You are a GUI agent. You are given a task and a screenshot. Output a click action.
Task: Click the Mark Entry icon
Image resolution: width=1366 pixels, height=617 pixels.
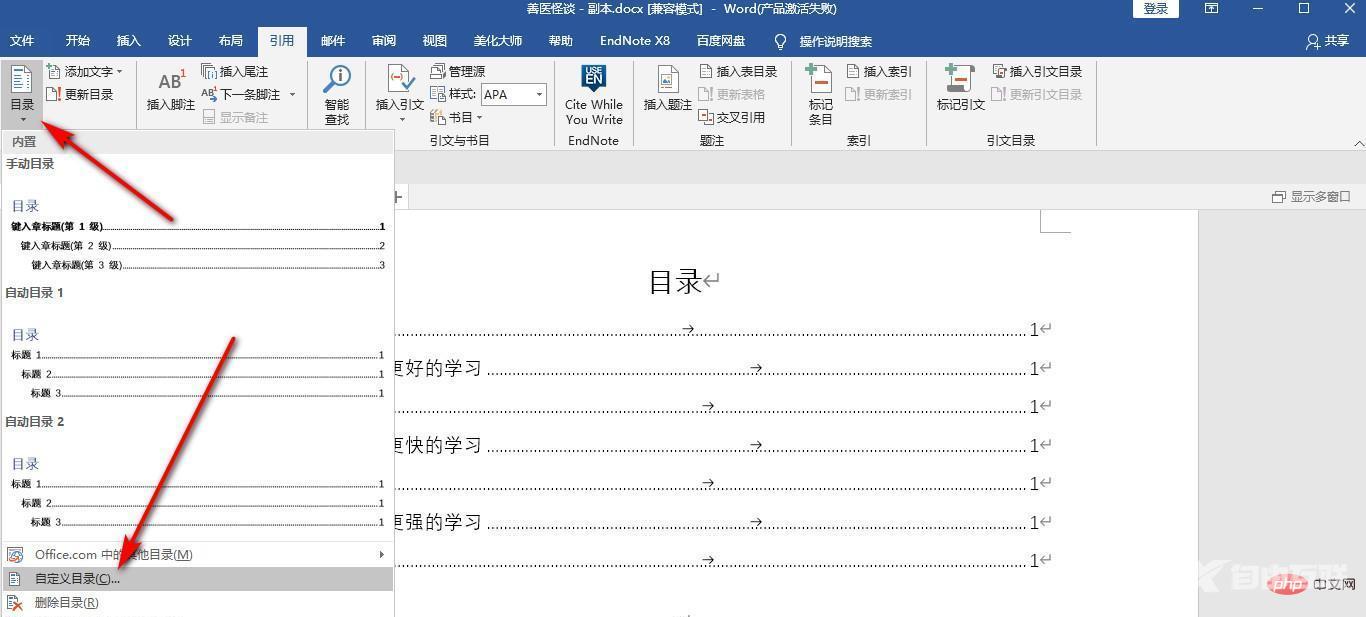point(820,80)
